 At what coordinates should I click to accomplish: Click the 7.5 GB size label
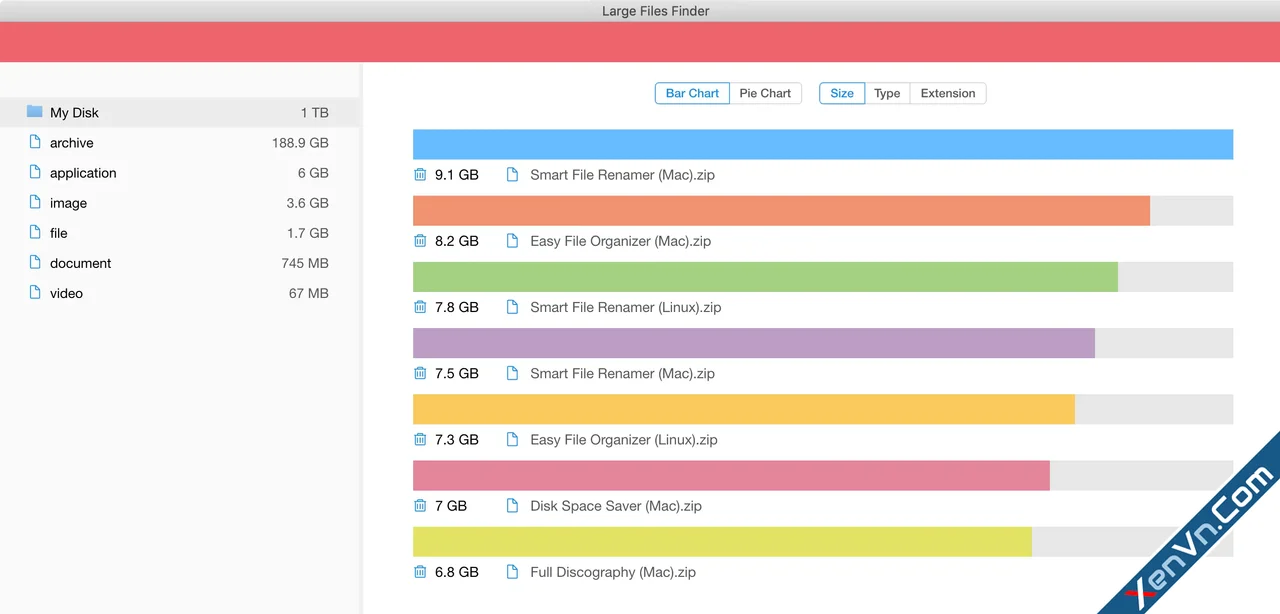[457, 373]
